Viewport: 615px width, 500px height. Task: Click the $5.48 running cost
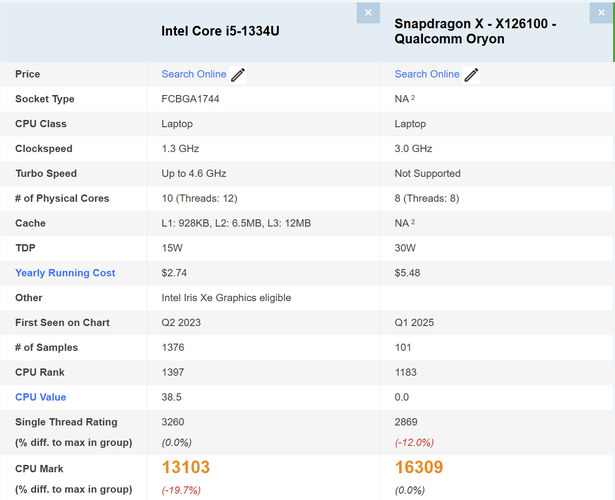click(407, 273)
